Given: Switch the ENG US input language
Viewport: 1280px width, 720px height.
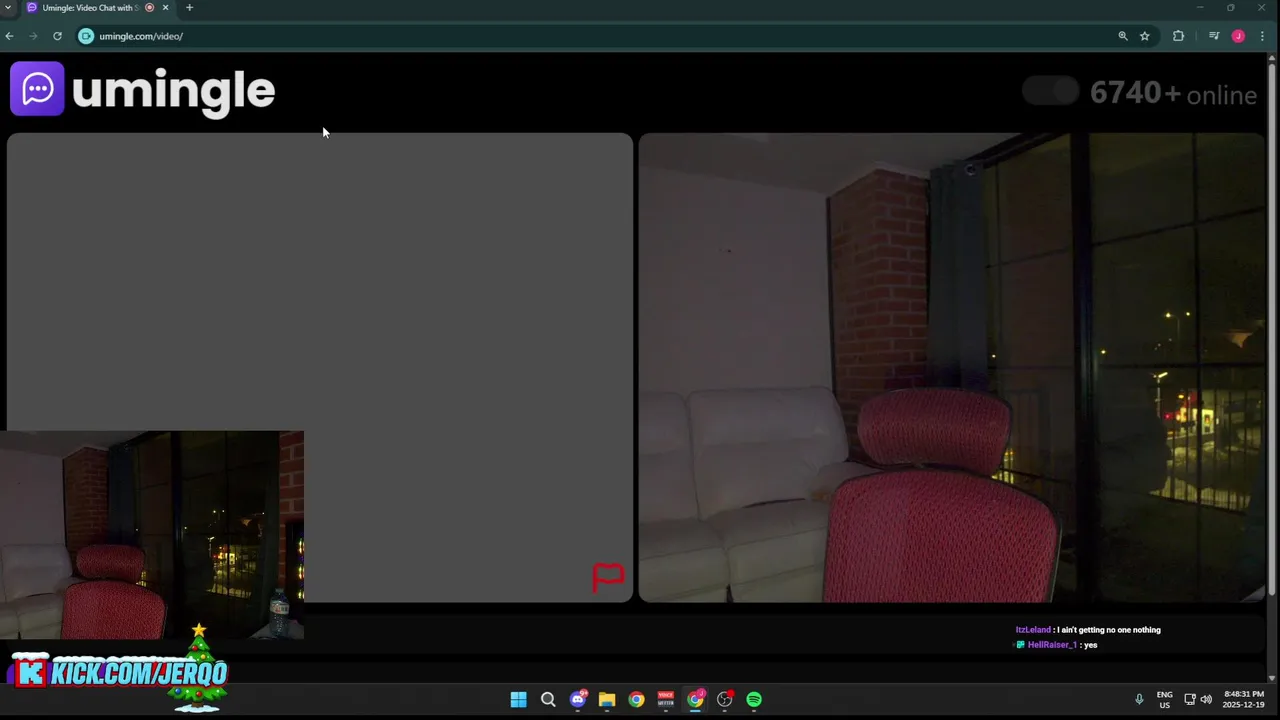Looking at the screenshot, I should [1164, 699].
